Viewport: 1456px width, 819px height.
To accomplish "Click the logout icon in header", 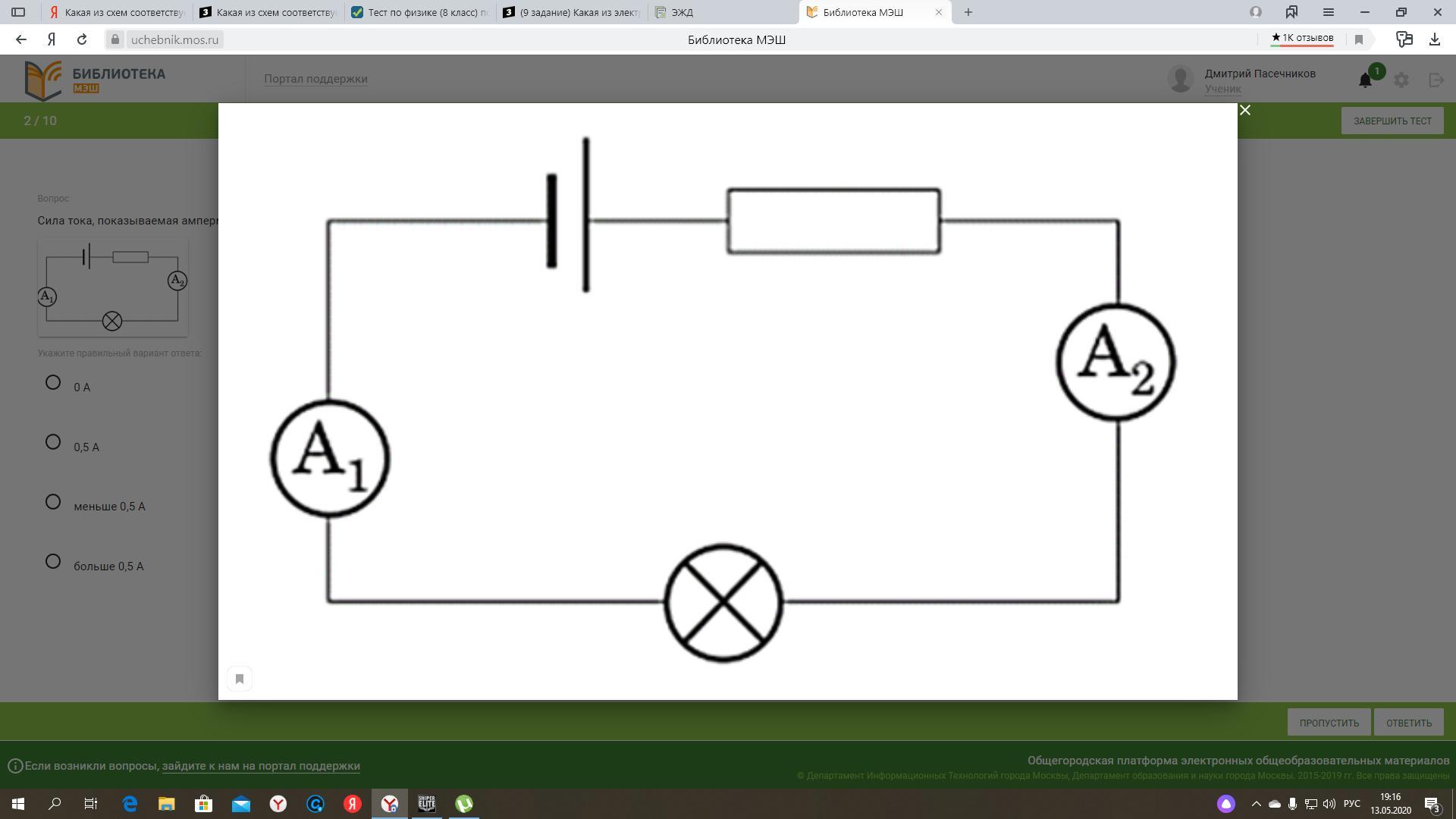I will coord(1436,80).
